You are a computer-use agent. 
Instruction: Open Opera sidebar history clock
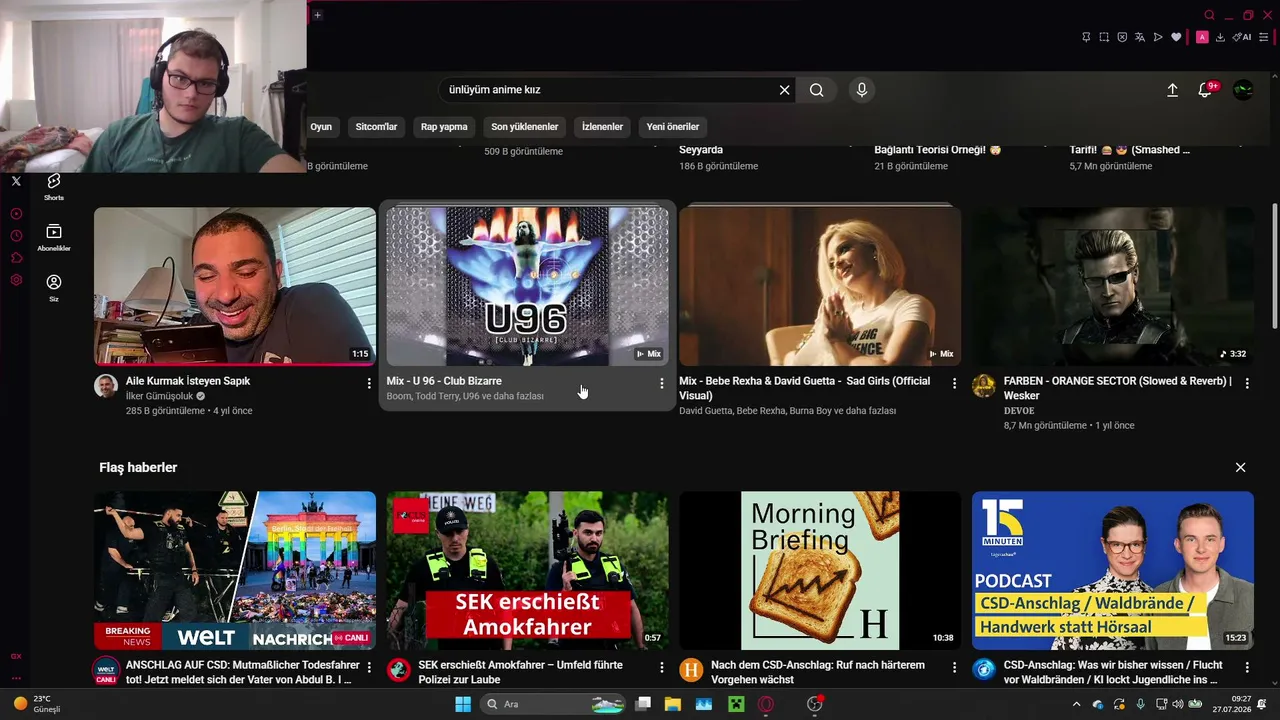(x=16, y=236)
